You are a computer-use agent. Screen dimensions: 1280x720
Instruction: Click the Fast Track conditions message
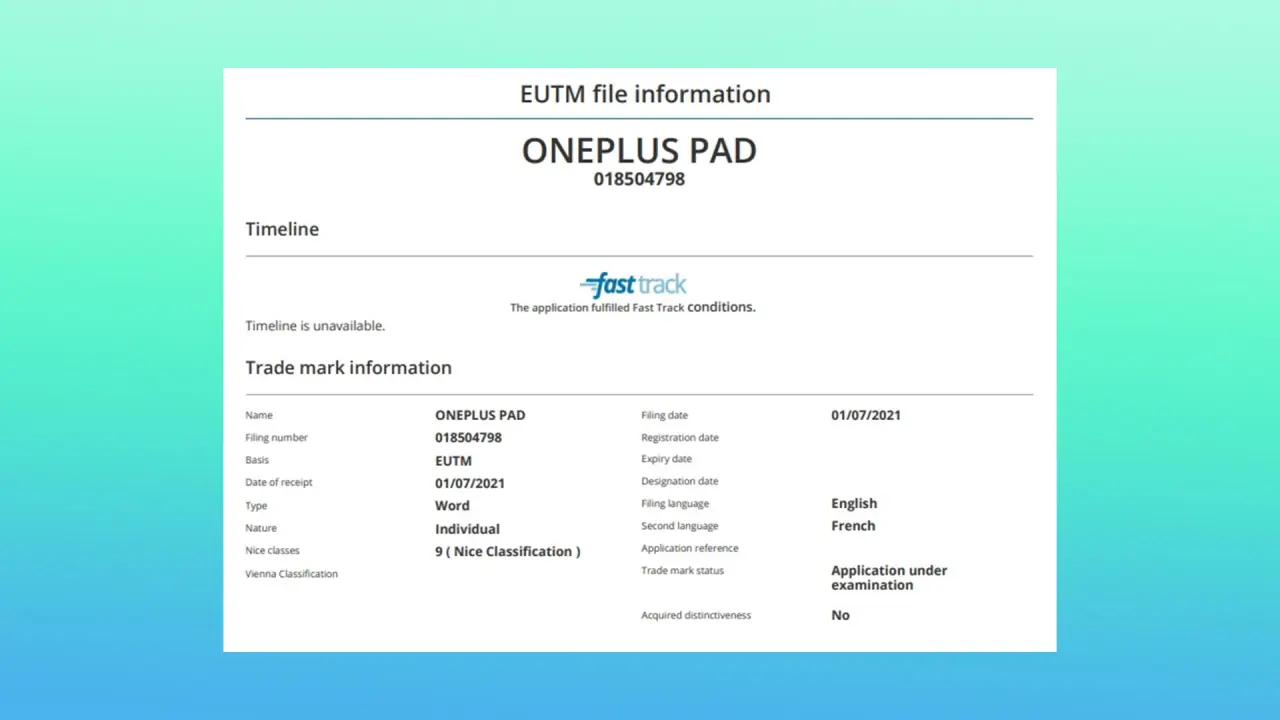[x=632, y=308]
